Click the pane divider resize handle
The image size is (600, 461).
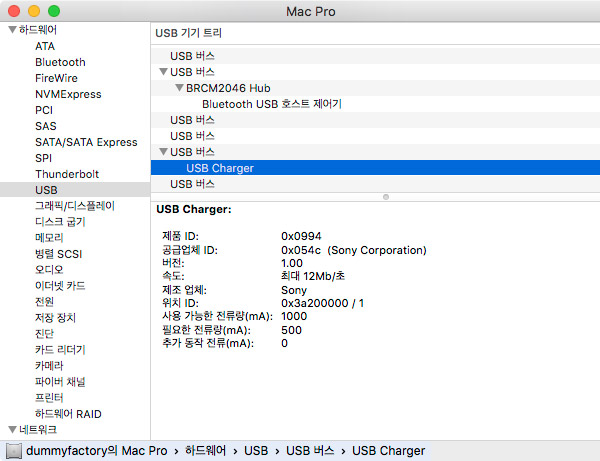(x=386, y=197)
